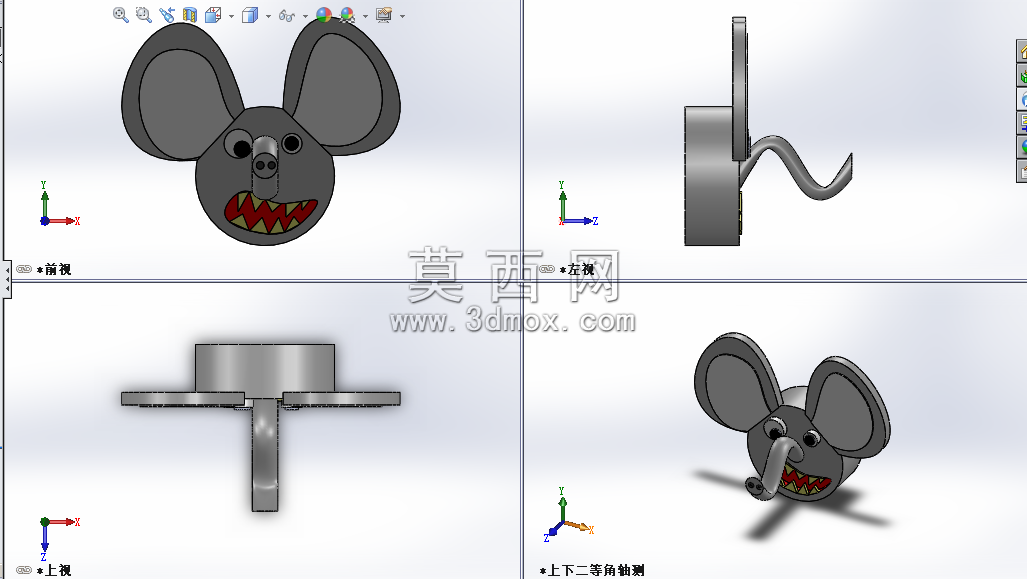The width and height of the screenshot is (1027, 579).
Task: Click the *前视 view label
Action: [54, 269]
